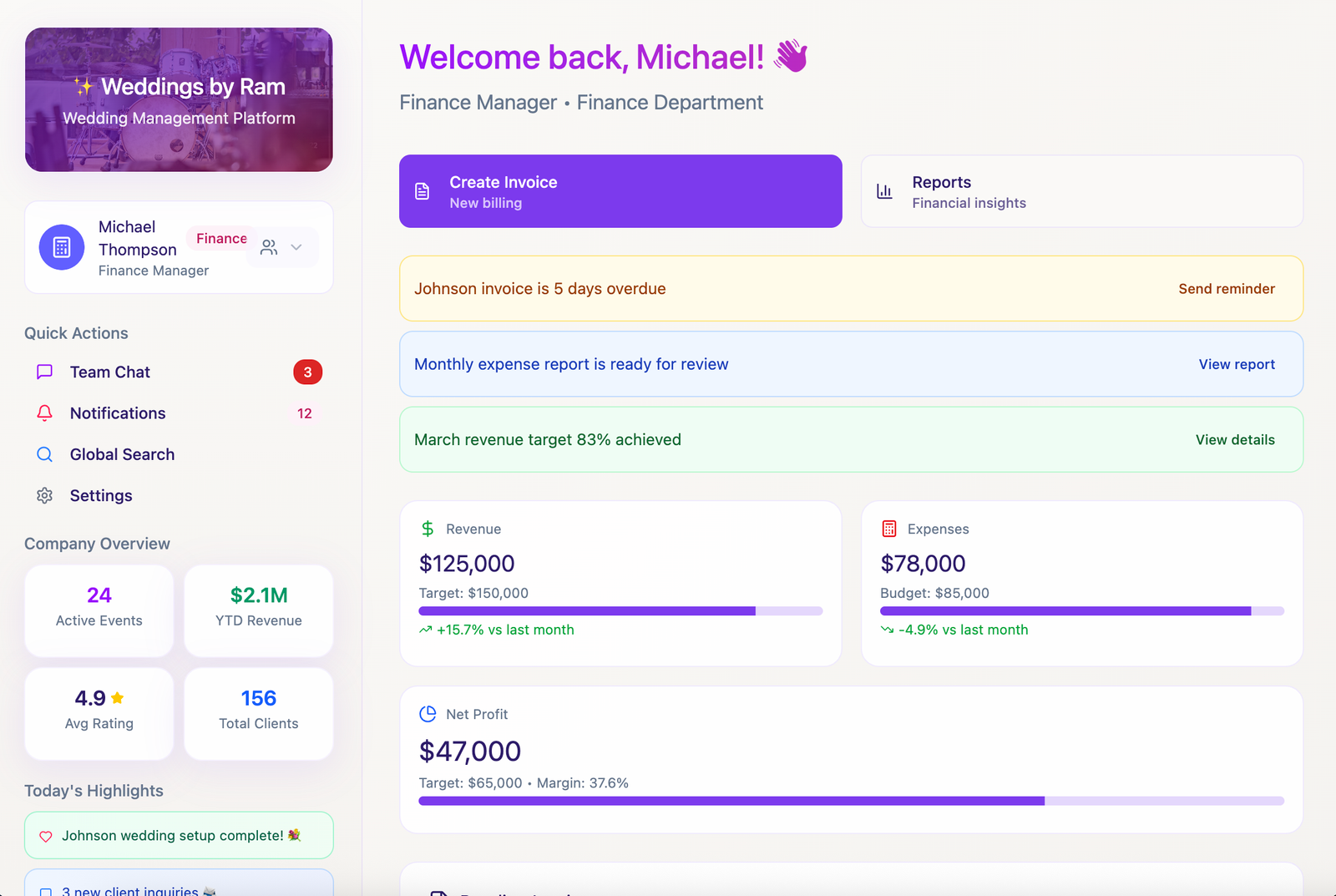
Task: Click the Create Invoice button
Action: coord(620,191)
